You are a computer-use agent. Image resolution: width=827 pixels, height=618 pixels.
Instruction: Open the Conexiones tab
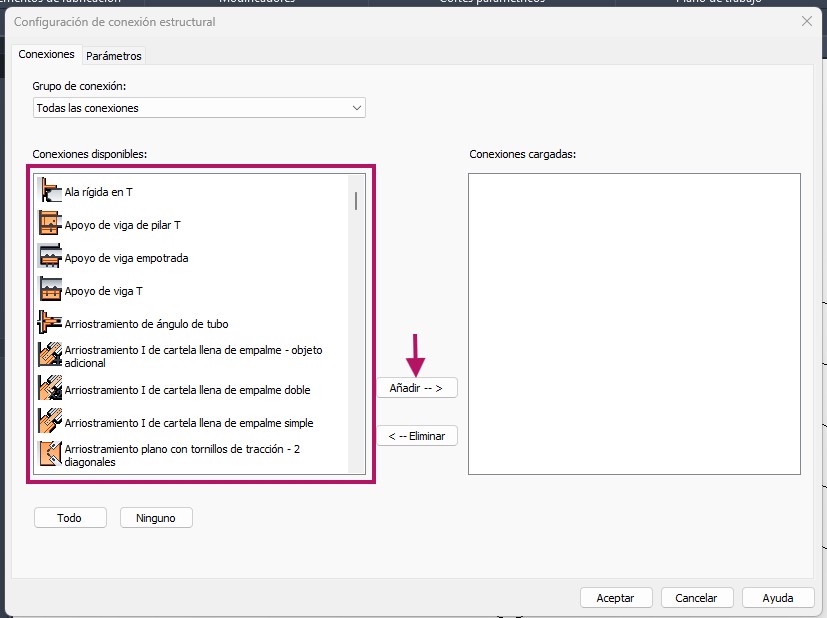[x=47, y=55]
